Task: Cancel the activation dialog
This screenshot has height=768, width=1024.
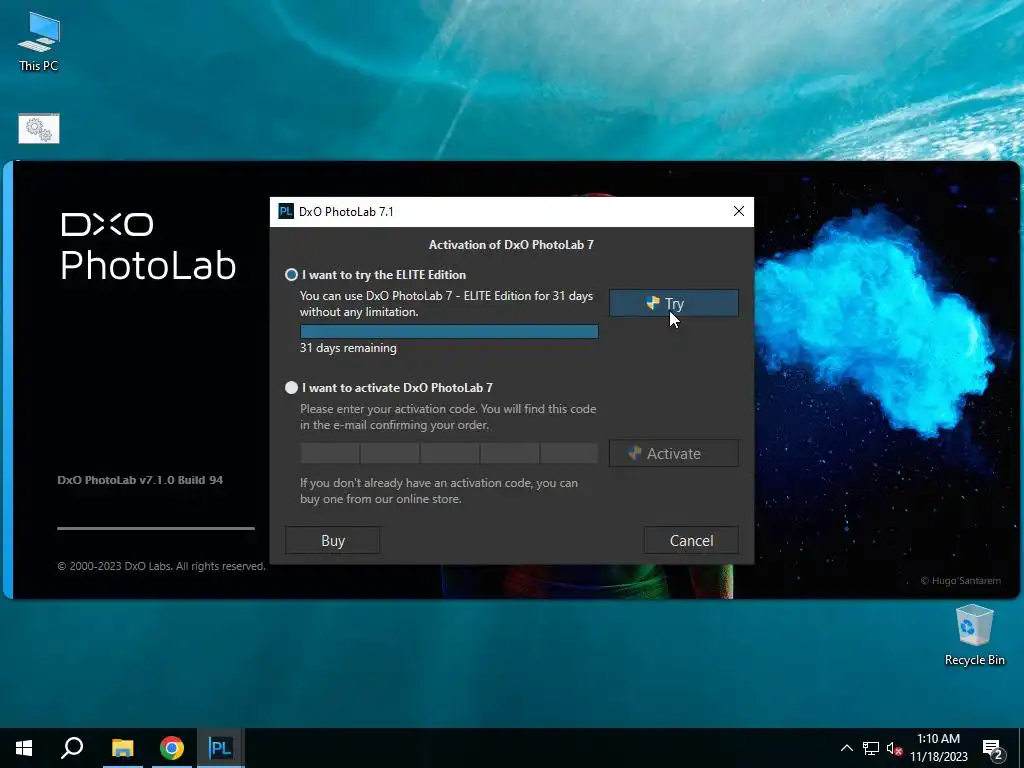Action: (x=691, y=540)
